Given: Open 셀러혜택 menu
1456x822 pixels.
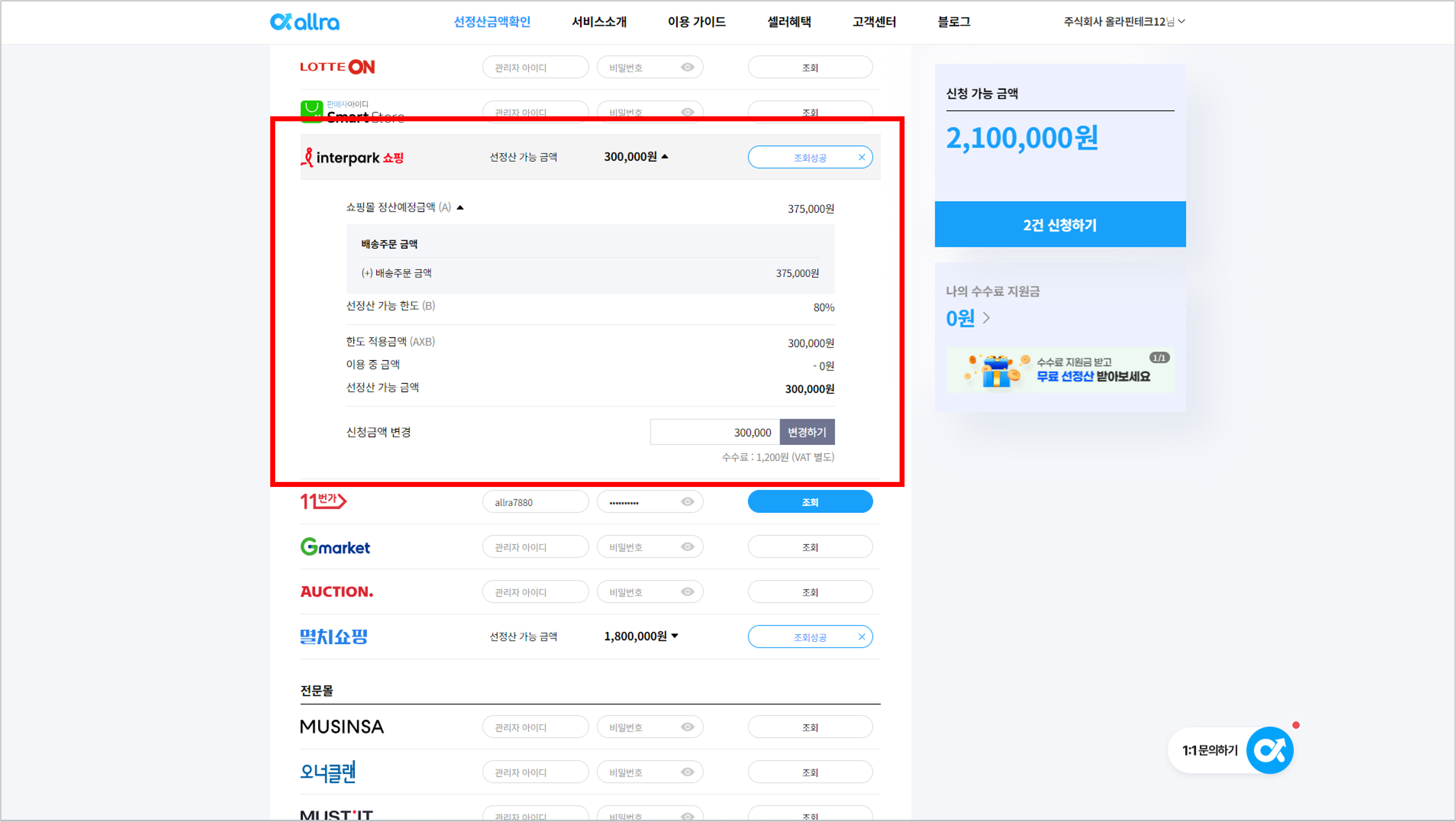Looking at the screenshot, I should (x=789, y=21).
